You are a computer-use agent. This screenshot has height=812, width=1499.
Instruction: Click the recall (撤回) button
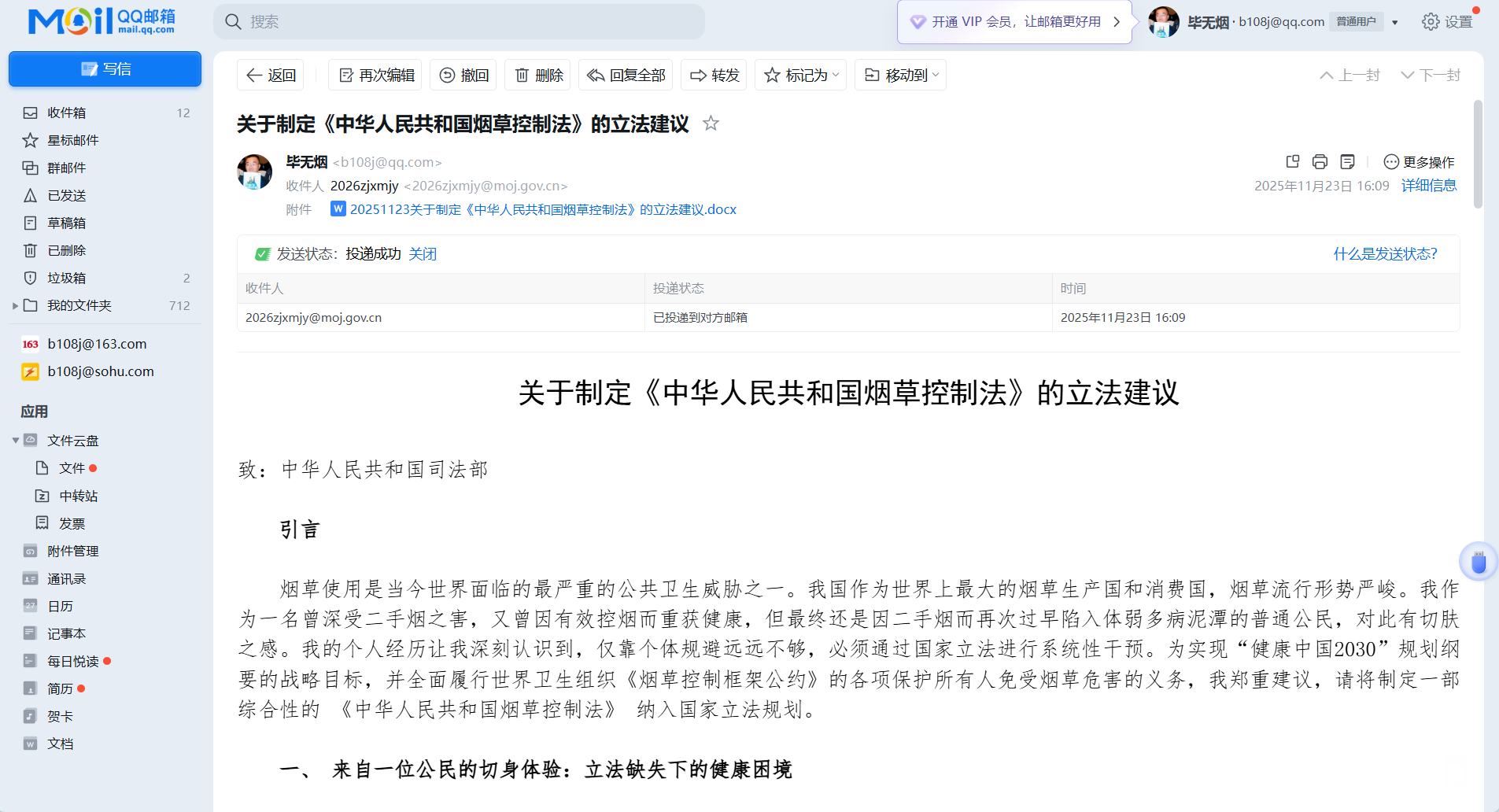pyautogui.click(x=464, y=76)
